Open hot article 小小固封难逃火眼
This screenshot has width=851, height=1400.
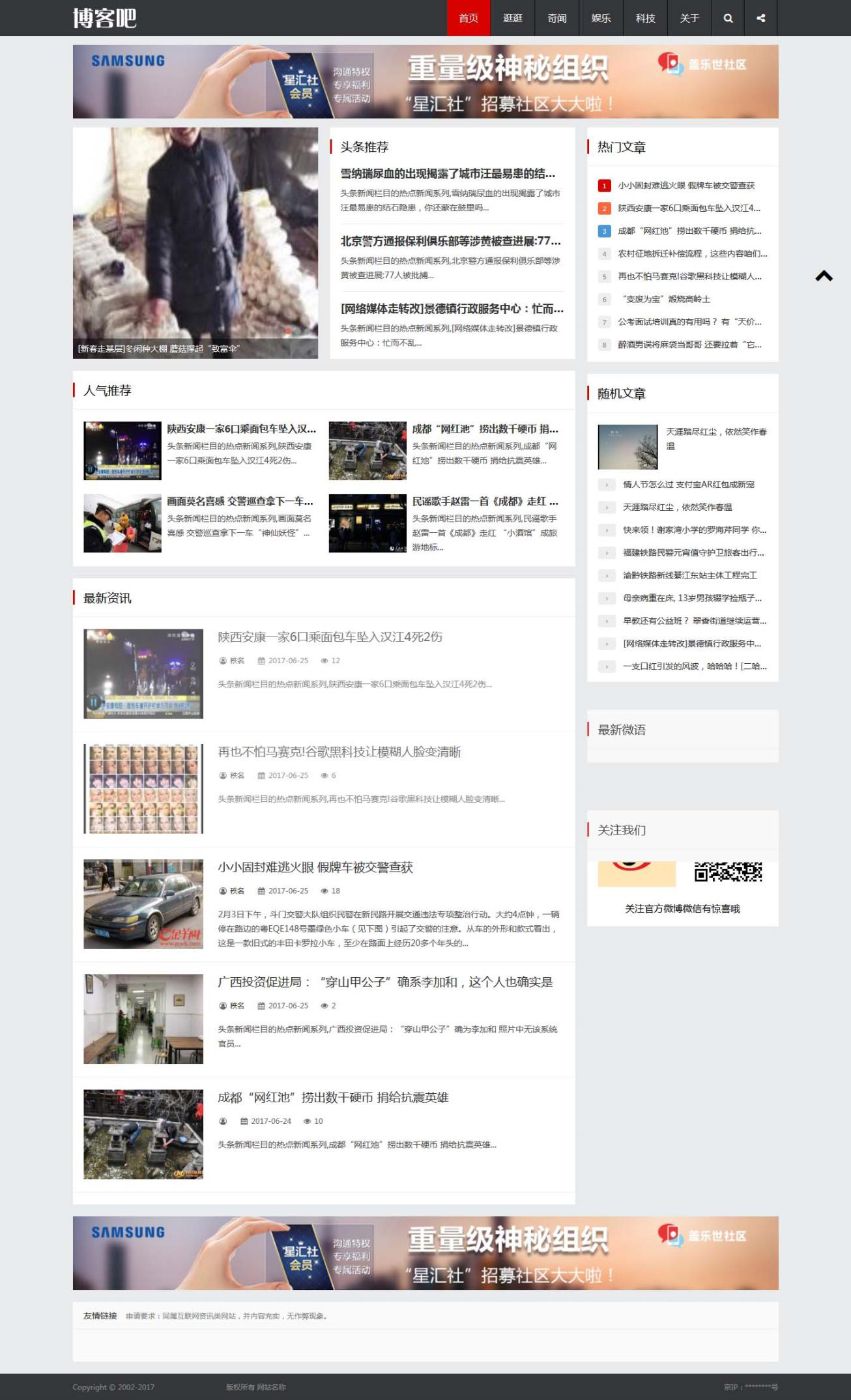click(x=686, y=186)
